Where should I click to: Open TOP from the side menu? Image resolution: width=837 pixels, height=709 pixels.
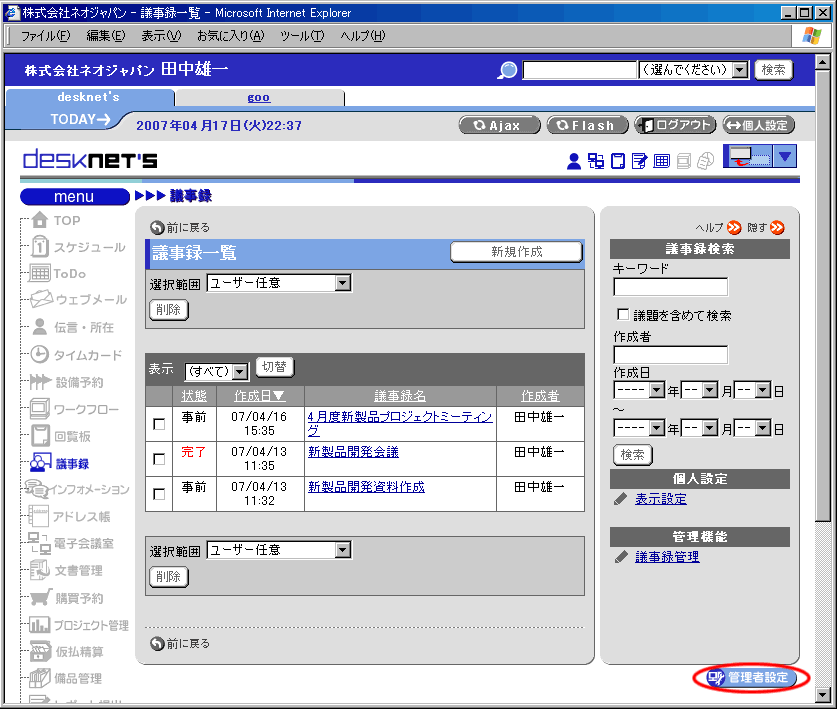tap(56, 220)
